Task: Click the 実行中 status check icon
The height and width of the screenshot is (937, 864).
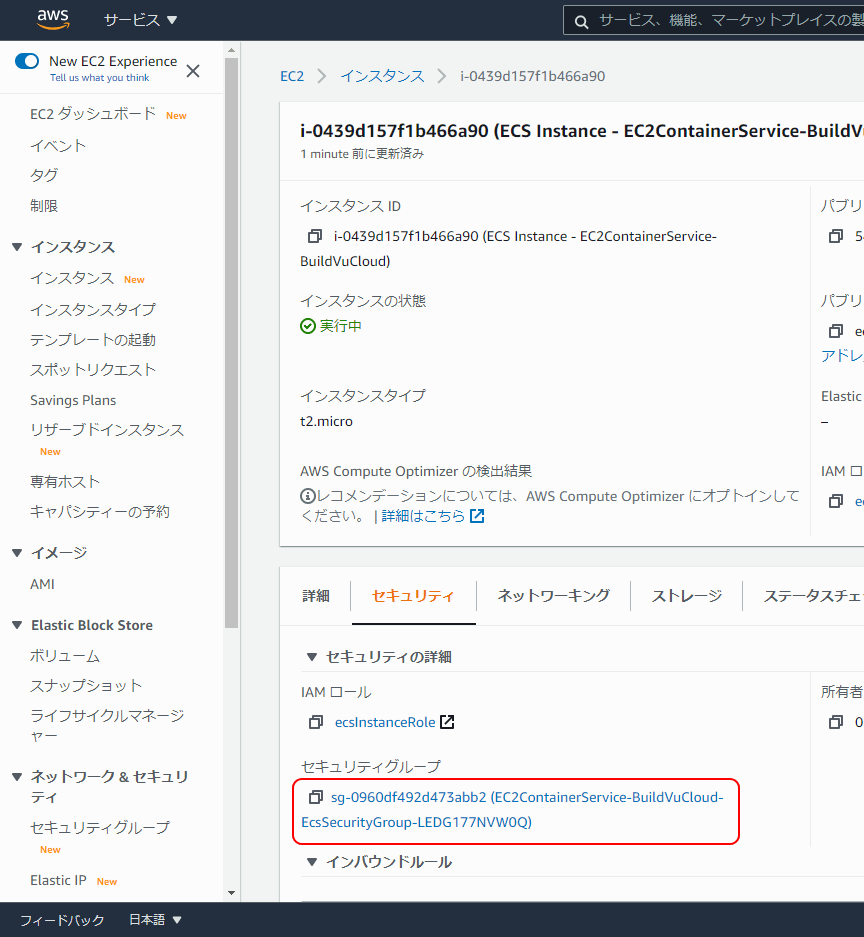Action: pos(308,326)
